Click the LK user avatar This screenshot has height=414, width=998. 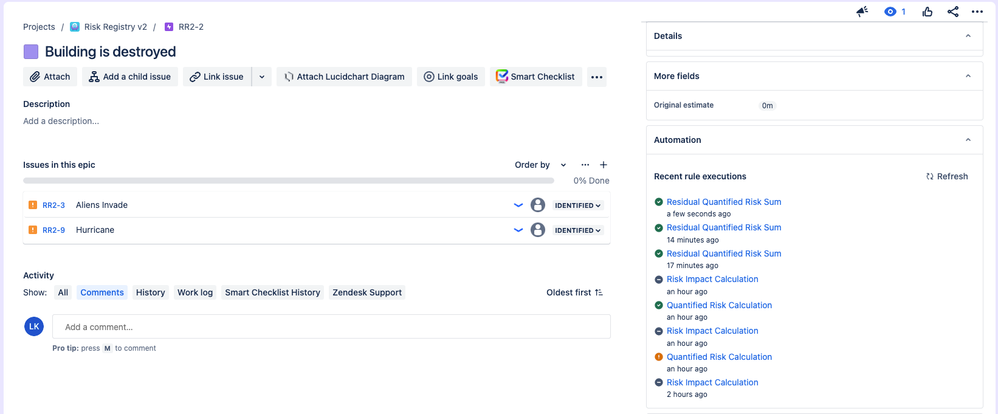click(x=34, y=326)
